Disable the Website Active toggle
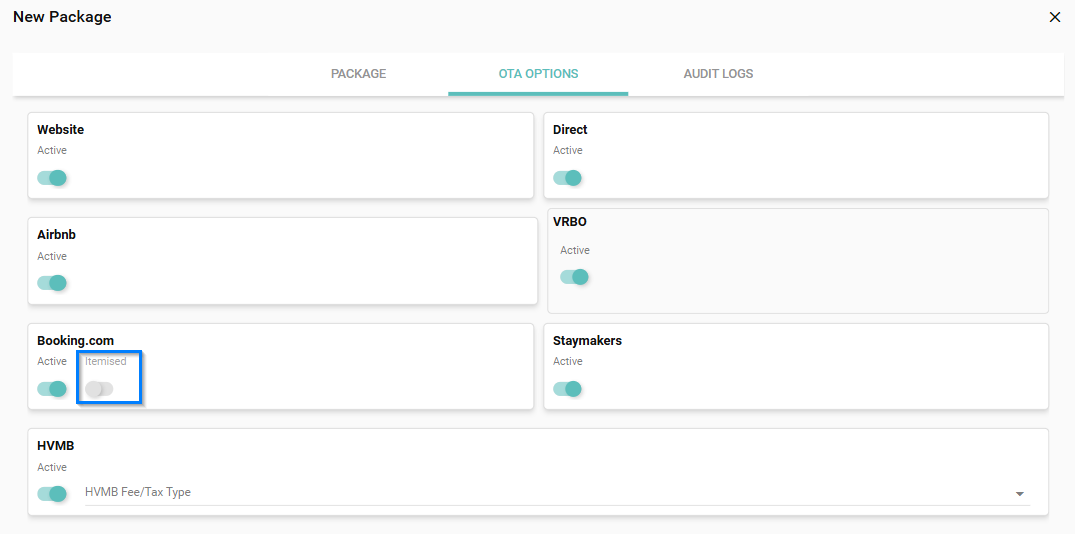The image size is (1075, 534). tap(52, 178)
